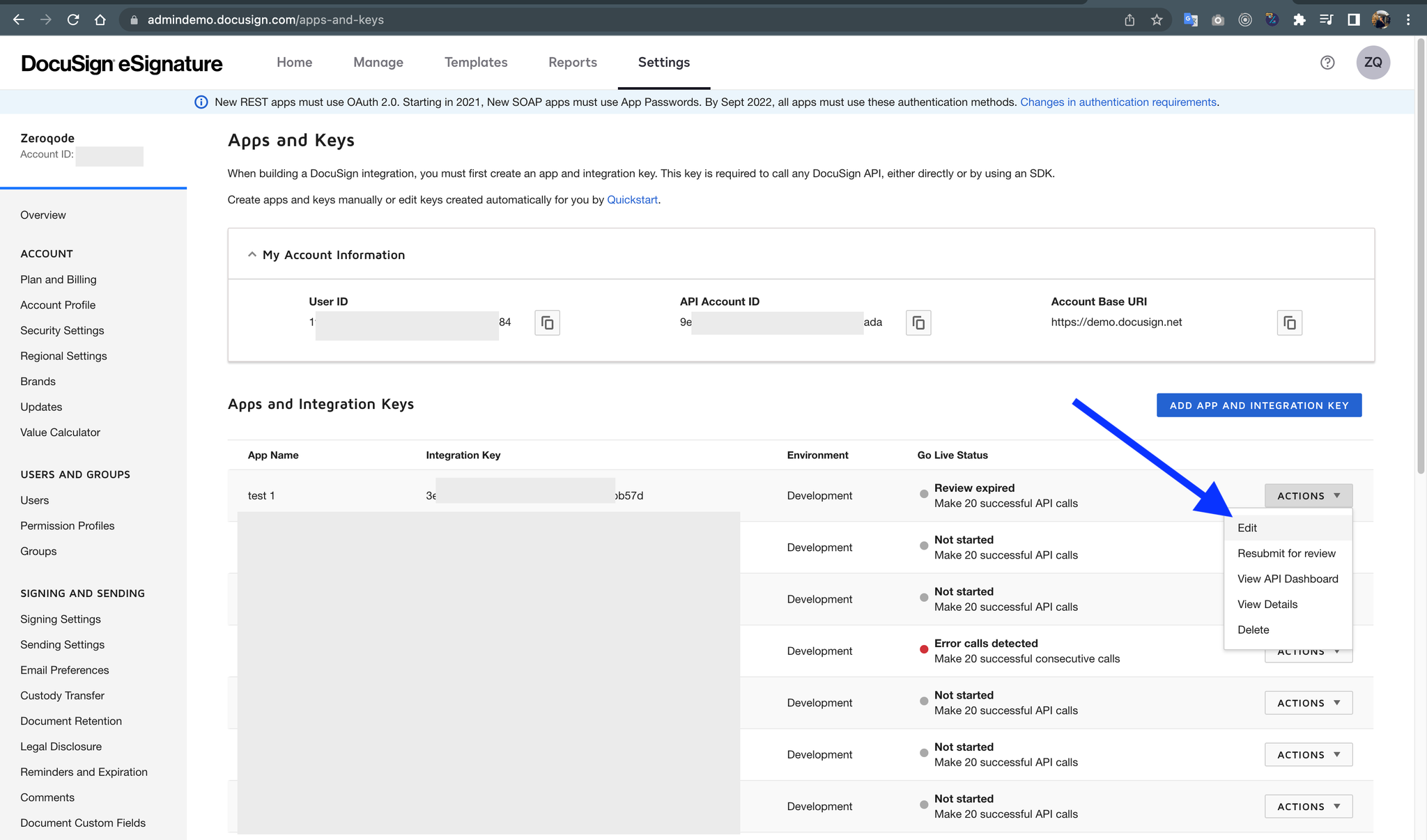Open ACTIONS dropdown in the sixth app row
This screenshot has width=1427, height=840.
pyautogui.click(x=1309, y=754)
